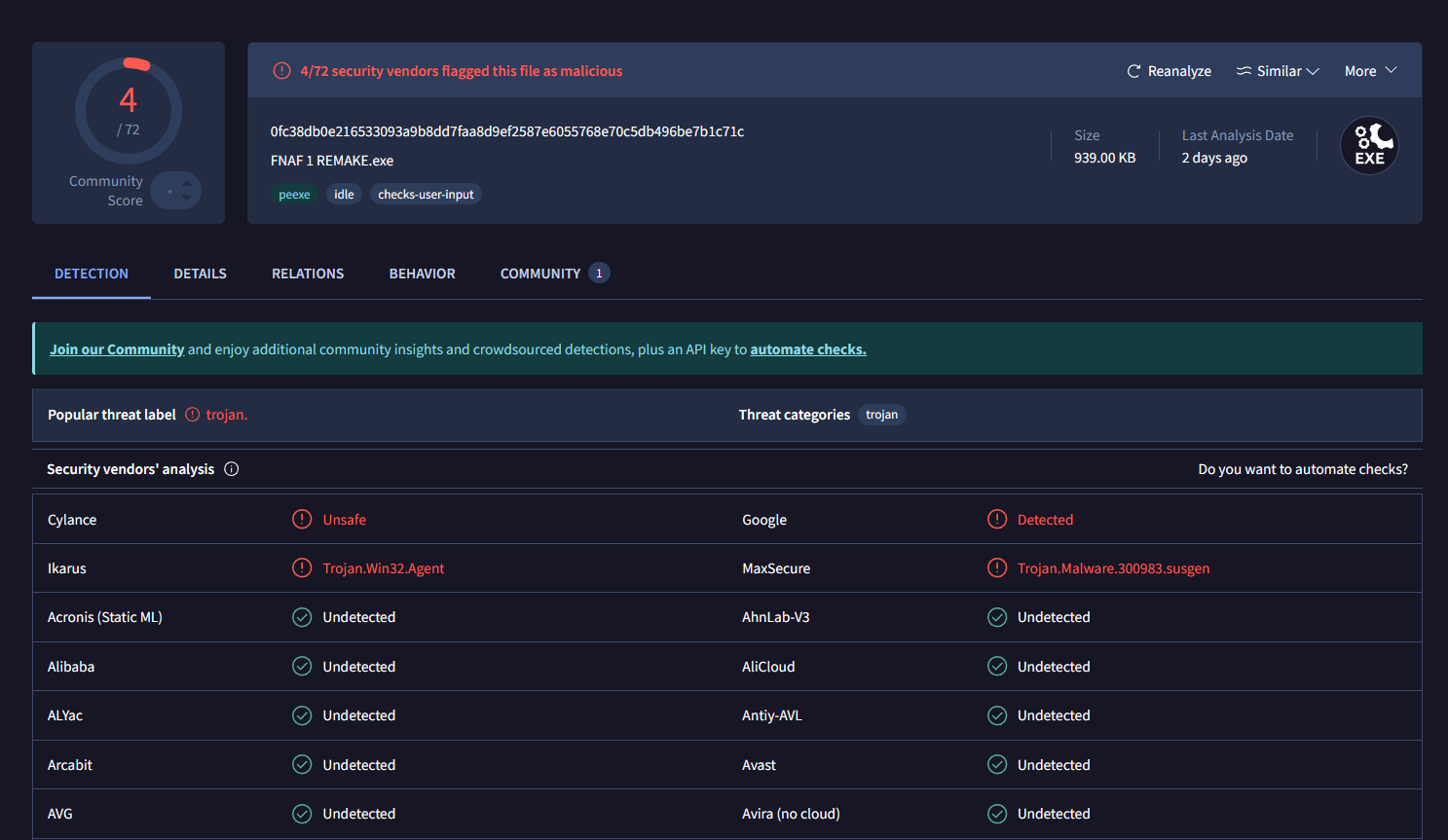Click the EXE file type icon
The image size is (1448, 840).
pyautogui.click(x=1370, y=146)
